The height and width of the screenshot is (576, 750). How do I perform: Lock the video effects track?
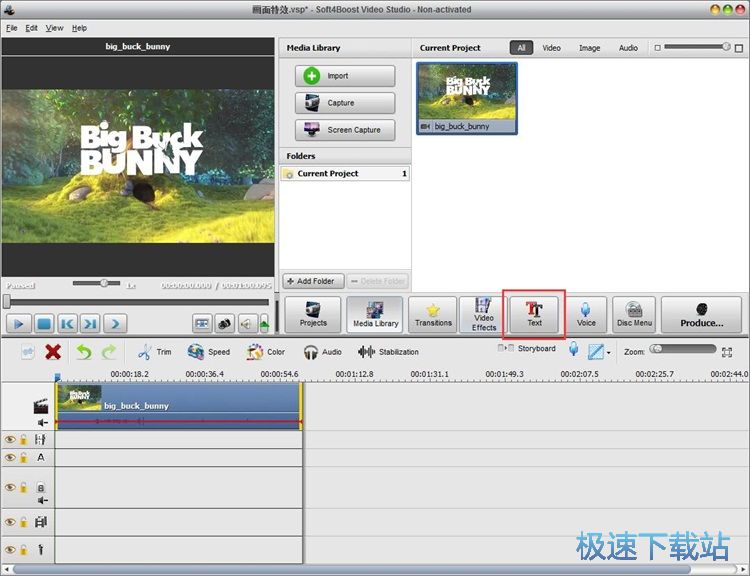[x=23, y=439]
